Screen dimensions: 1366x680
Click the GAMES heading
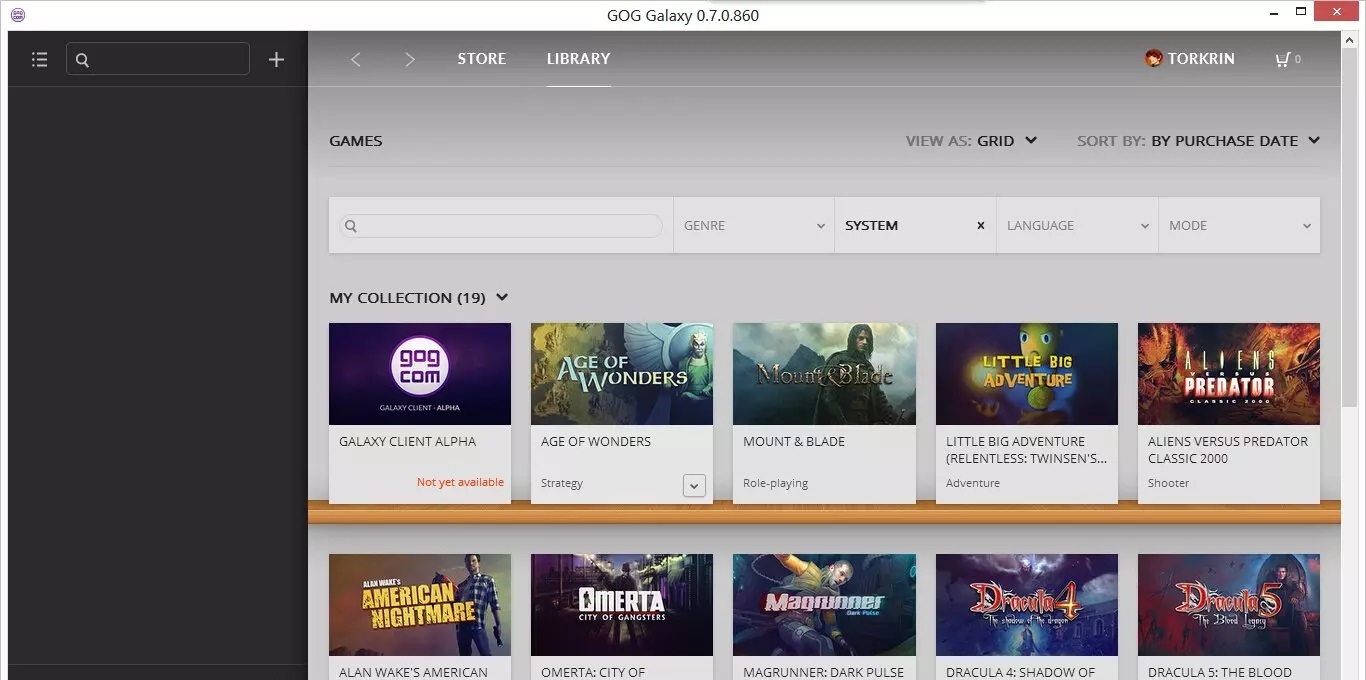click(x=356, y=141)
